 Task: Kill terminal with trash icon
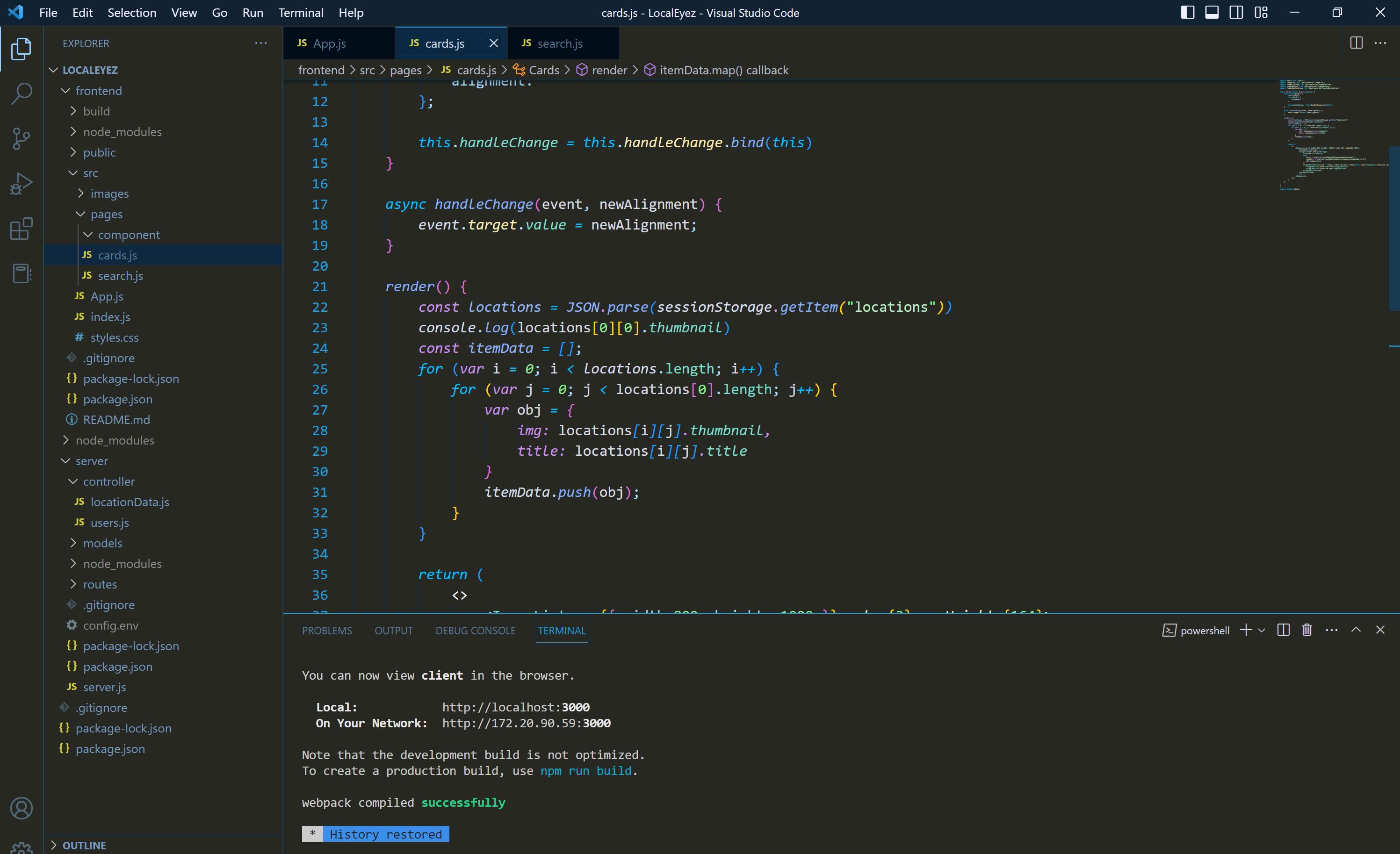point(1307,630)
